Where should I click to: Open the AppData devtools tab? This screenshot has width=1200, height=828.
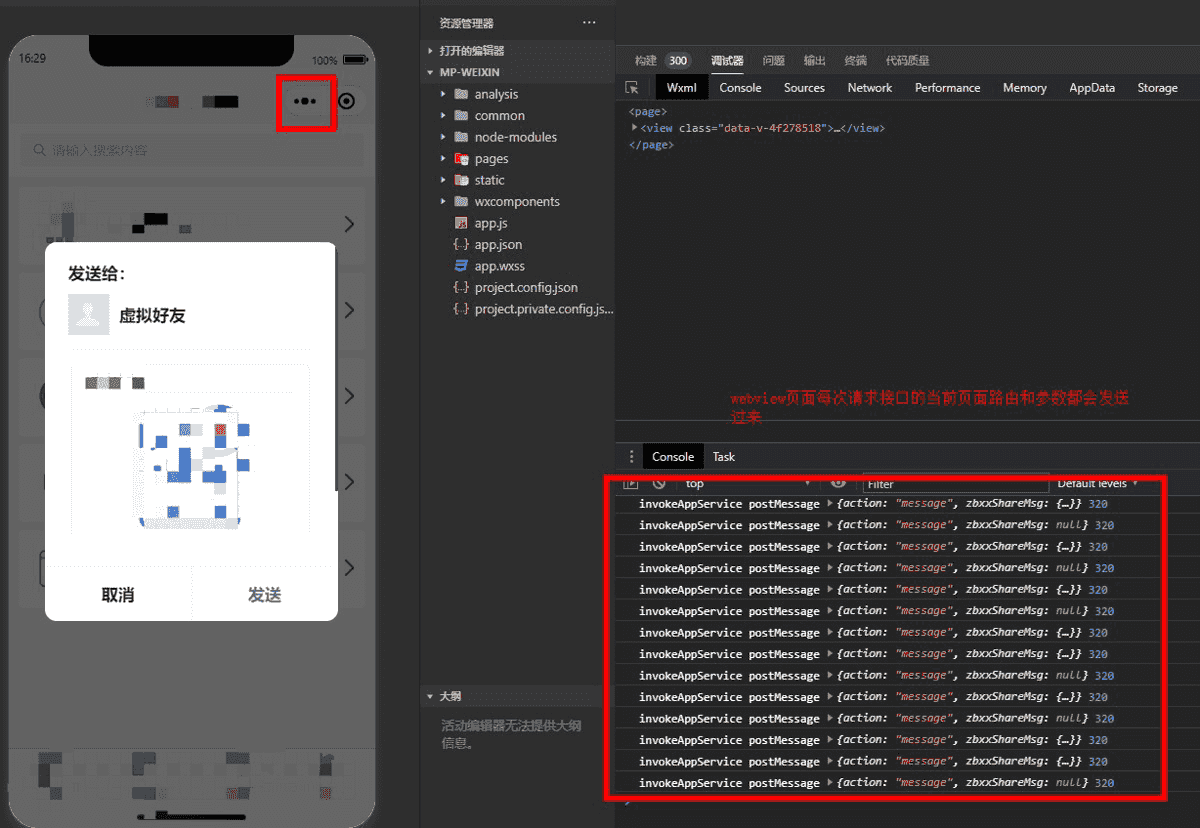point(1092,88)
